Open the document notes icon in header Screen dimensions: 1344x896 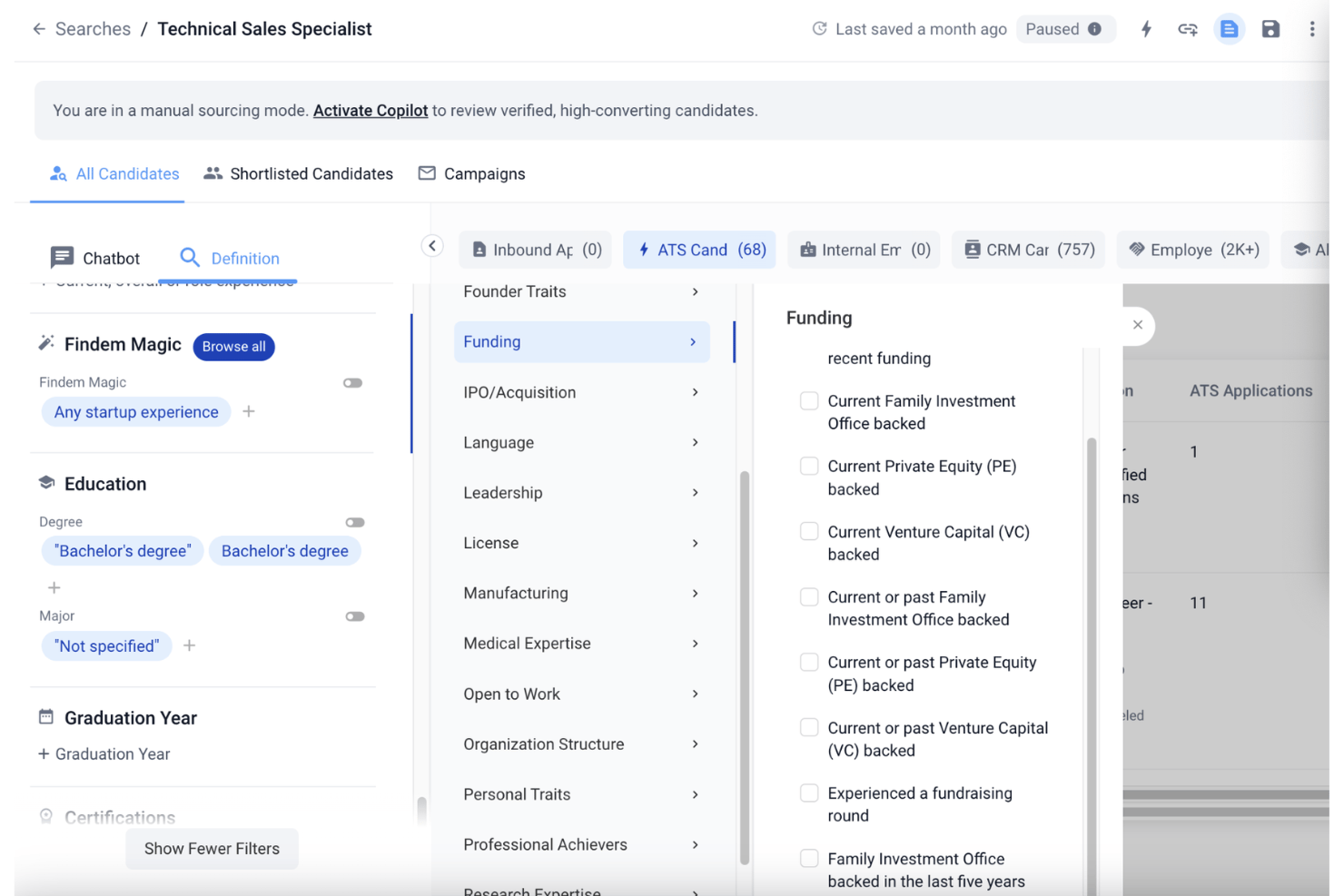point(1229,29)
